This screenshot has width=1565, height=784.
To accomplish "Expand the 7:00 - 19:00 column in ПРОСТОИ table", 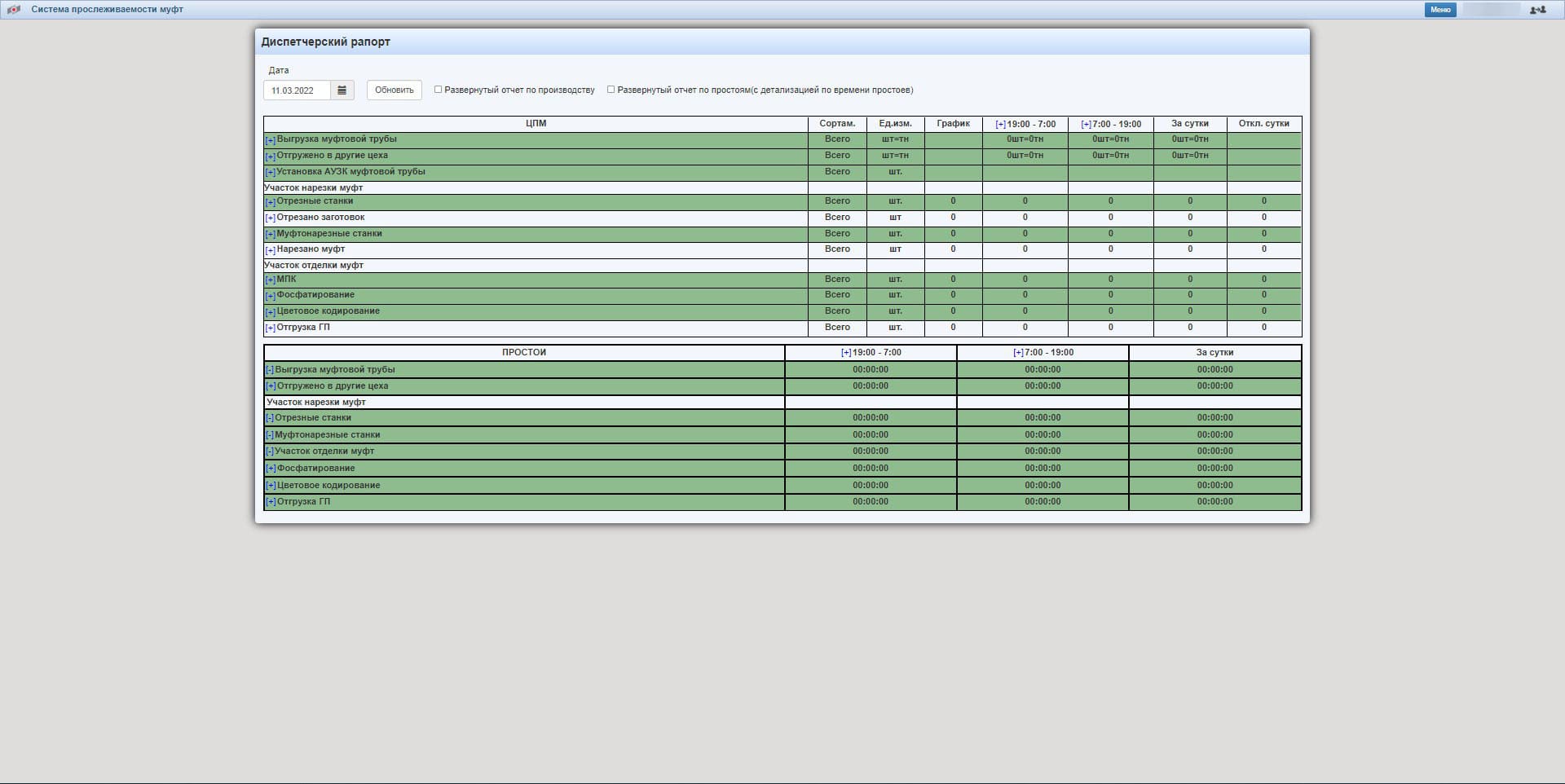I will [x=1018, y=353].
